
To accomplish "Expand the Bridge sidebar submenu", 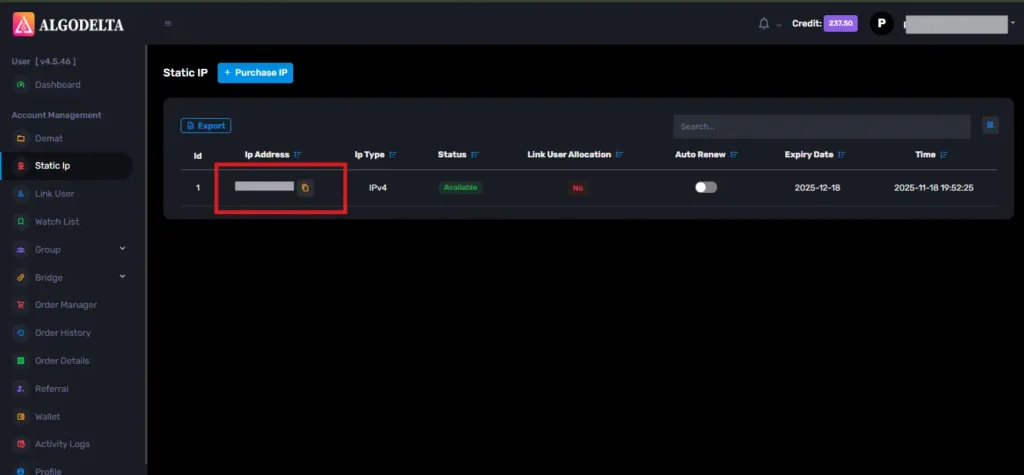I will (x=122, y=277).
